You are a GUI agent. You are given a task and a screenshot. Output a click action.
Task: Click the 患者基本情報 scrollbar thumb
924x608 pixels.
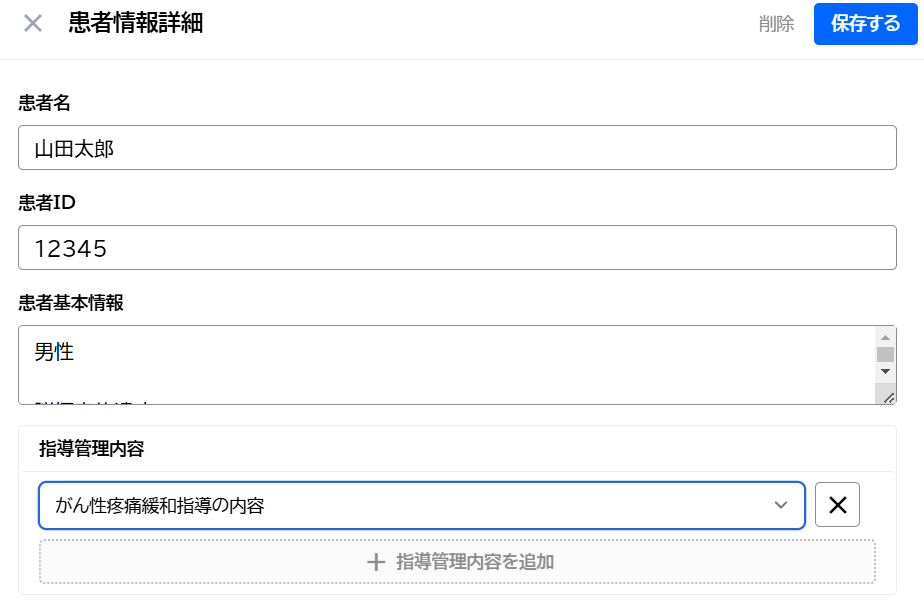click(x=885, y=354)
